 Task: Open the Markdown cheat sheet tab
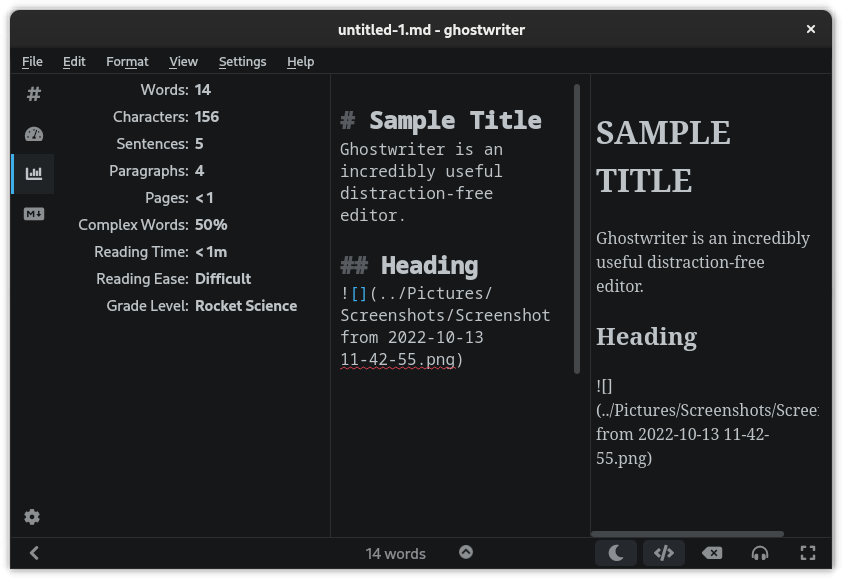point(33,214)
